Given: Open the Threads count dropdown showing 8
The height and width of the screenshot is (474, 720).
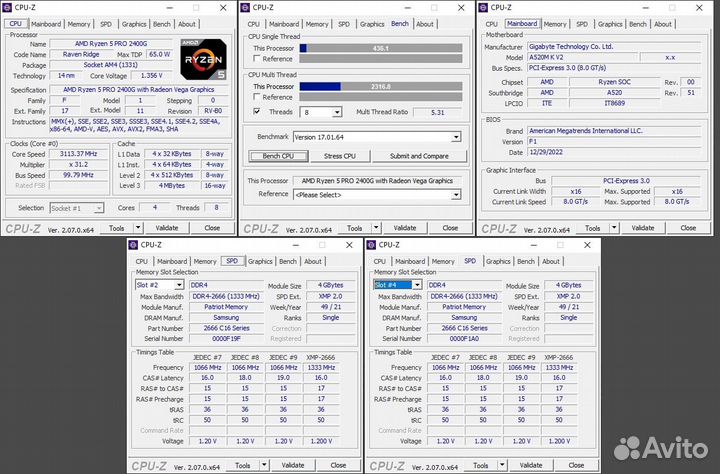Looking at the screenshot, I should (x=338, y=112).
